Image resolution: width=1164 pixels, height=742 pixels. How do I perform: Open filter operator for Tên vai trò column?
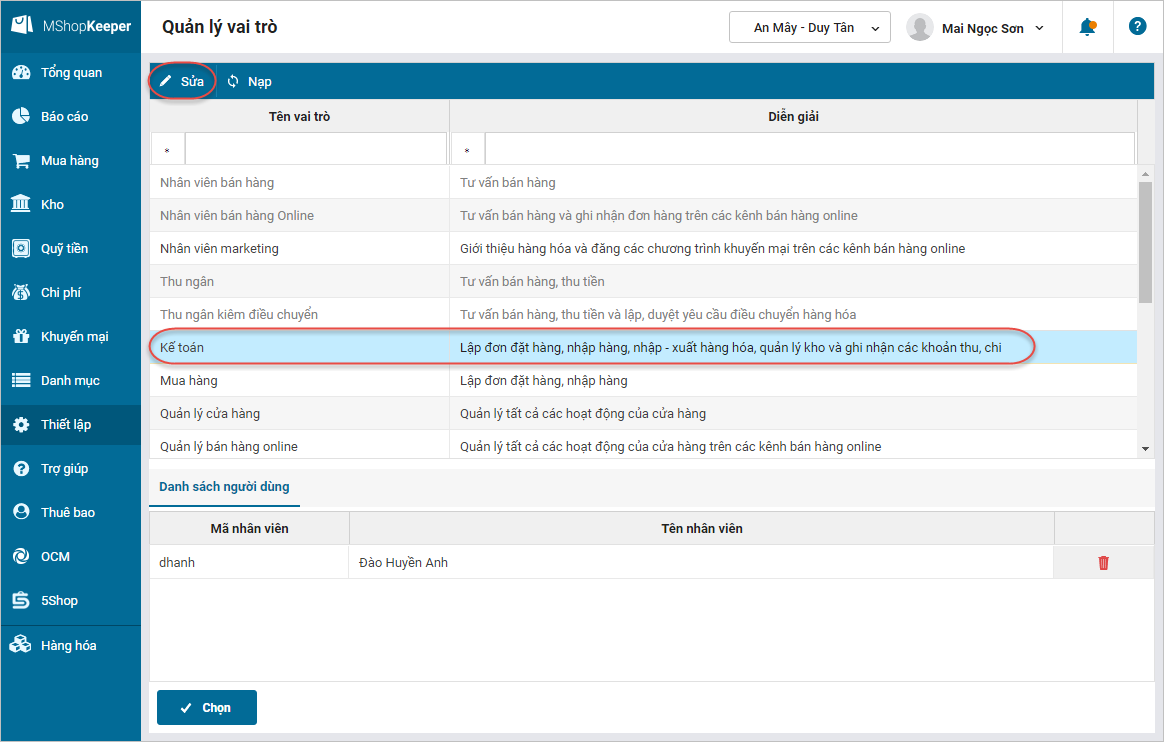click(x=168, y=149)
